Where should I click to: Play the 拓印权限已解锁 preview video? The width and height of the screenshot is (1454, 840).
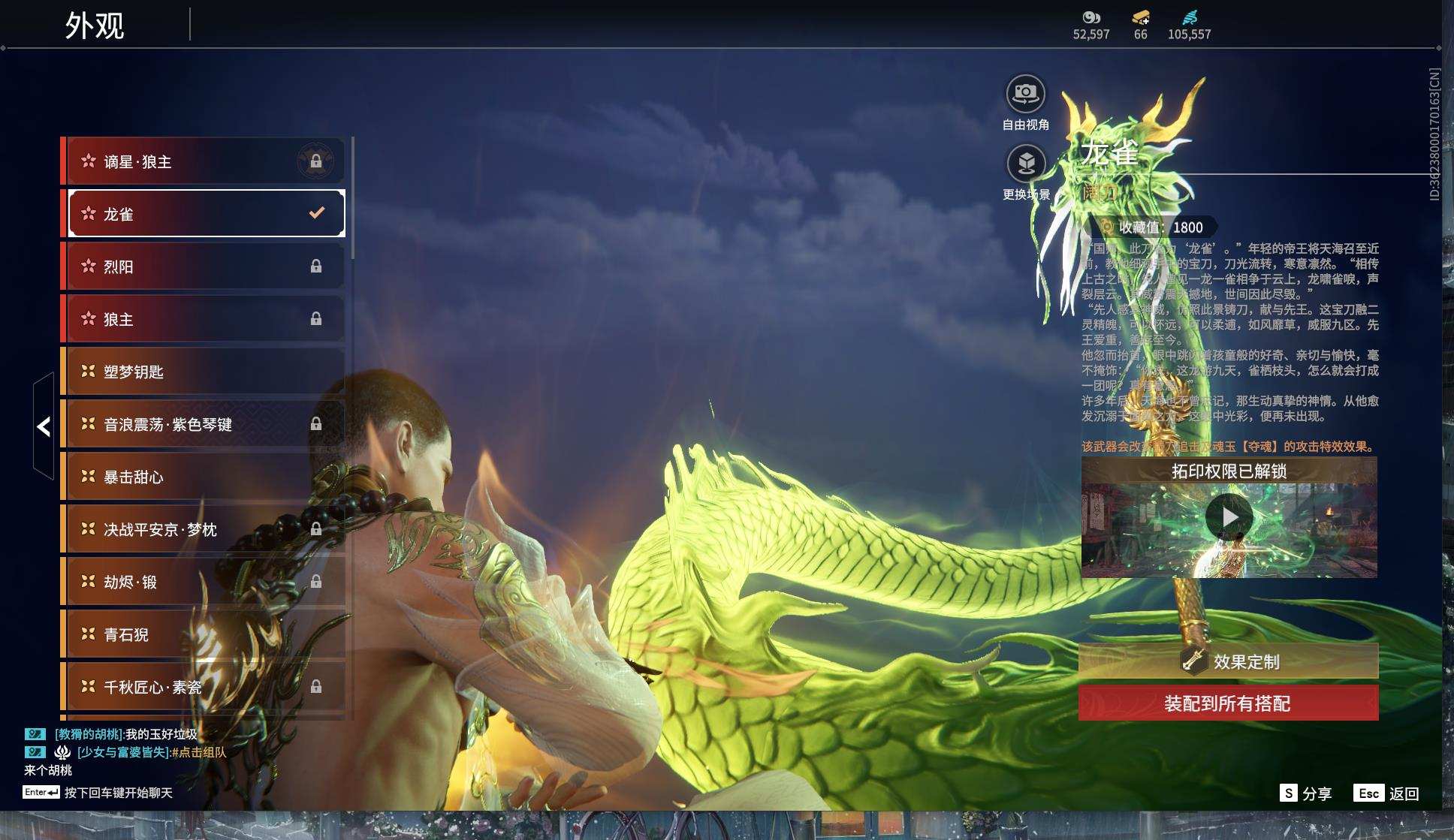coord(1229,516)
